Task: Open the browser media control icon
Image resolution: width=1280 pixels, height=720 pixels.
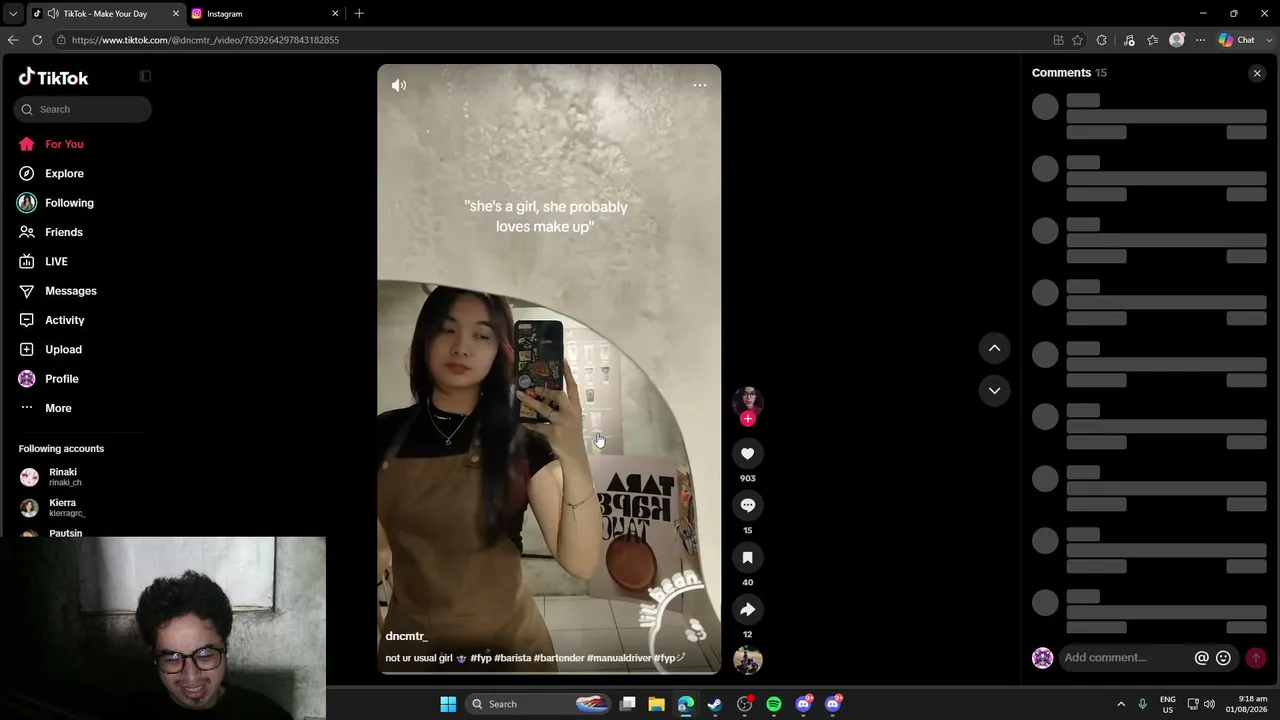Action: click(x=1129, y=40)
